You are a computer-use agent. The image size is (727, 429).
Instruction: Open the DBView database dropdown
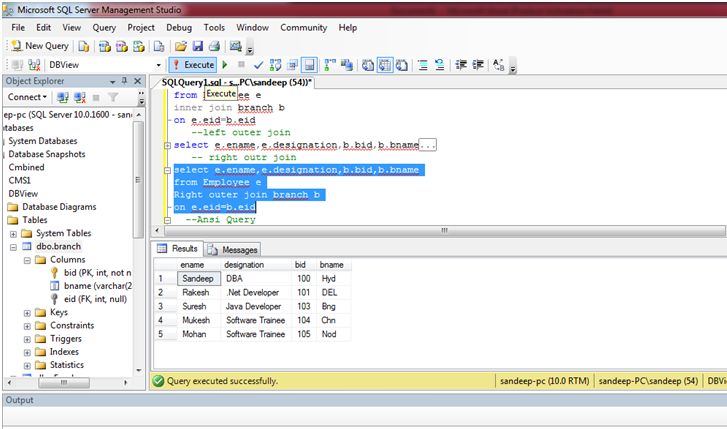(x=159, y=65)
